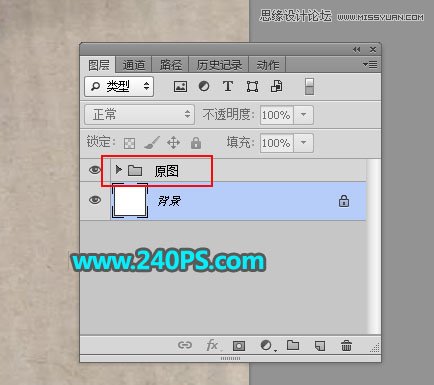Filter layers by text type

(228, 86)
